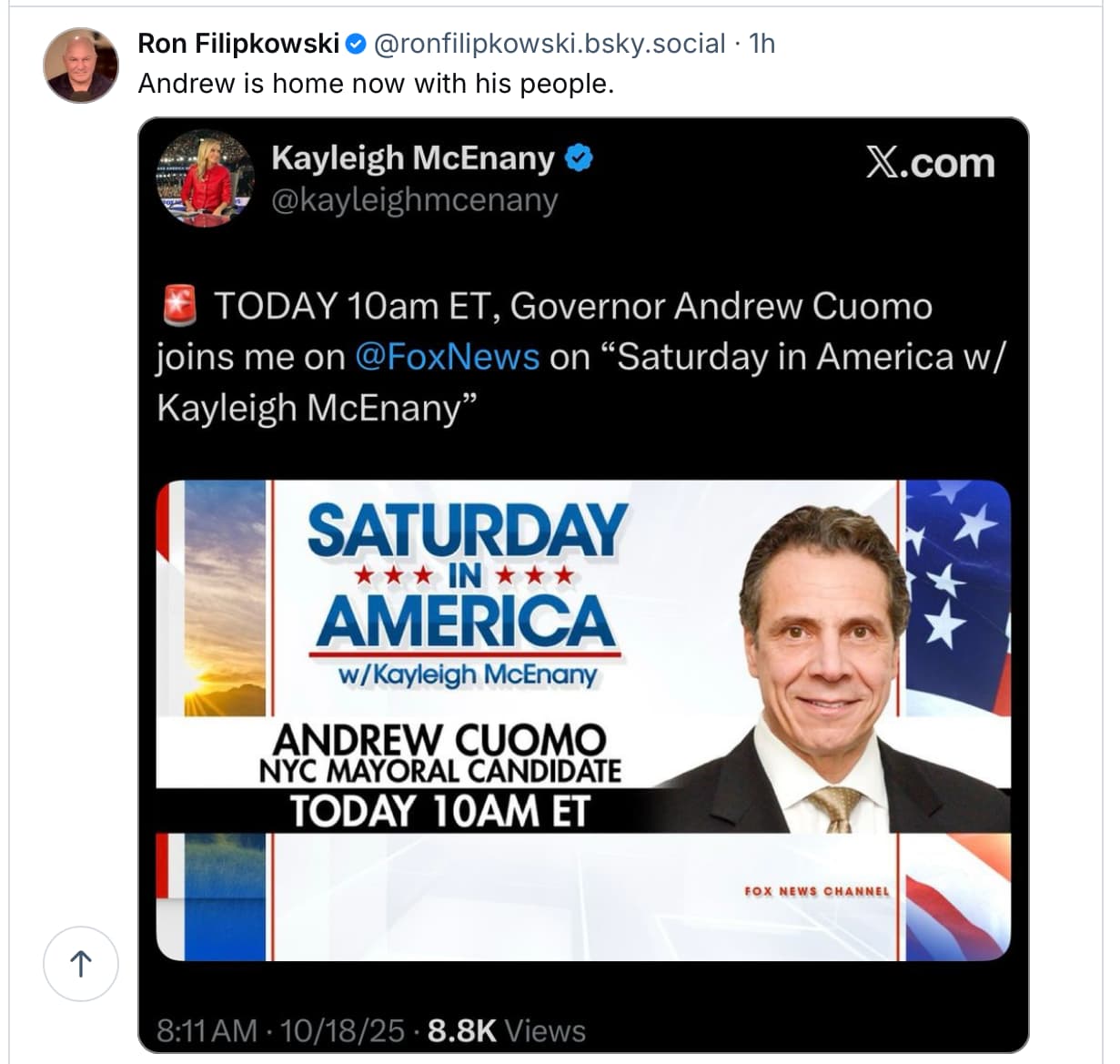The width and height of the screenshot is (1120, 1064).
Task: Click the Kayleigh McEnany display name
Action: point(412,158)
